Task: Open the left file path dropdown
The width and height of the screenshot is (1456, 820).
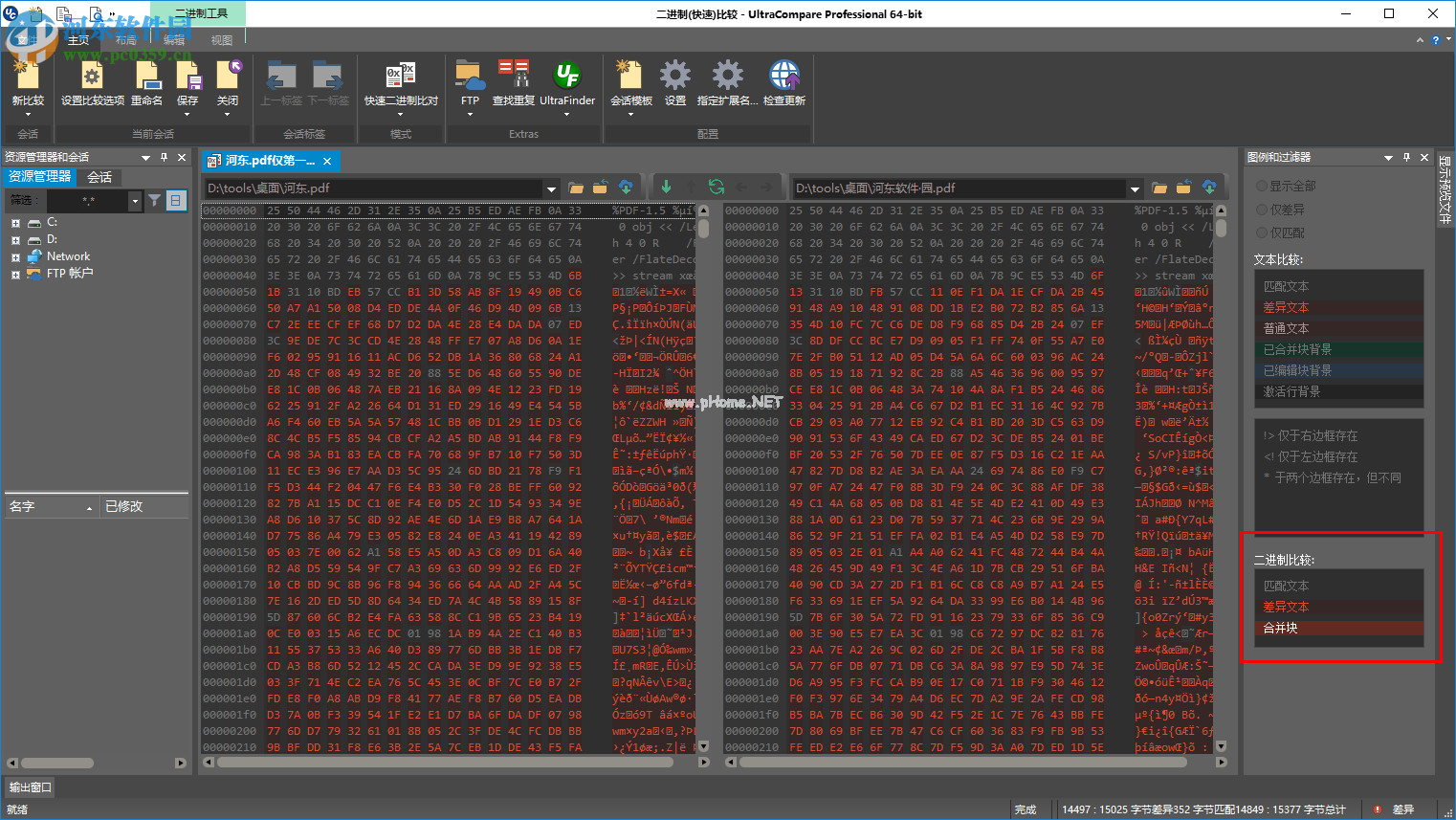Action: click(551, 188)
